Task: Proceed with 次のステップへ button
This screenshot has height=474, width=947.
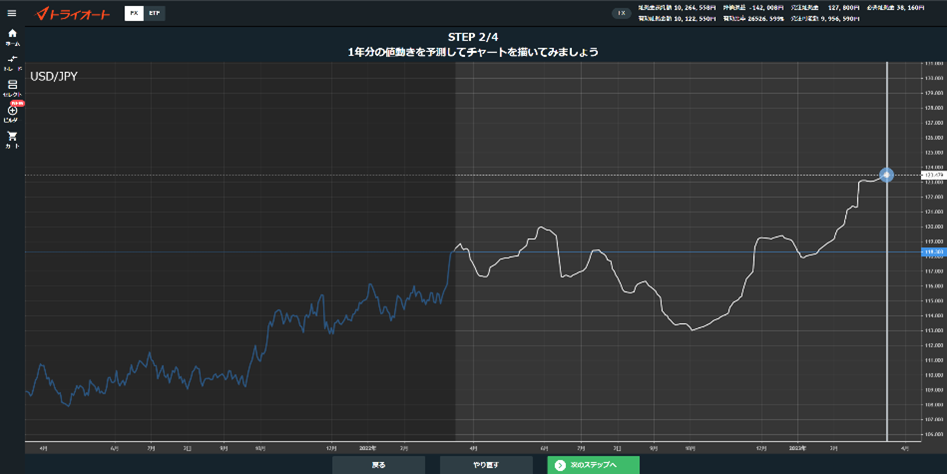Action: (x=593, y=465)
